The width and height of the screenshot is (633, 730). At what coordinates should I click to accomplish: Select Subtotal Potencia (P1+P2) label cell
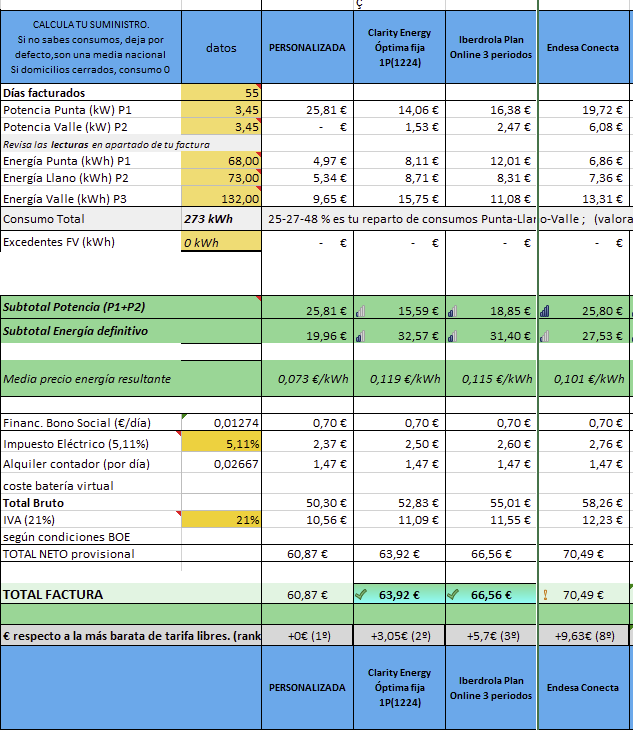click(x=131, y=307)
